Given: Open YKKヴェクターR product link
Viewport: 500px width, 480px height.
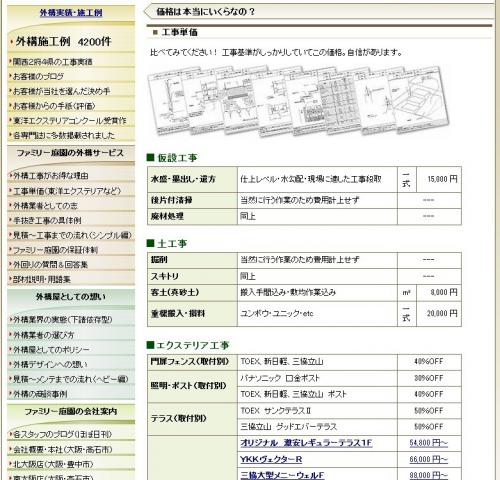Looking at the screenshot, I should (x=271, y=459).
